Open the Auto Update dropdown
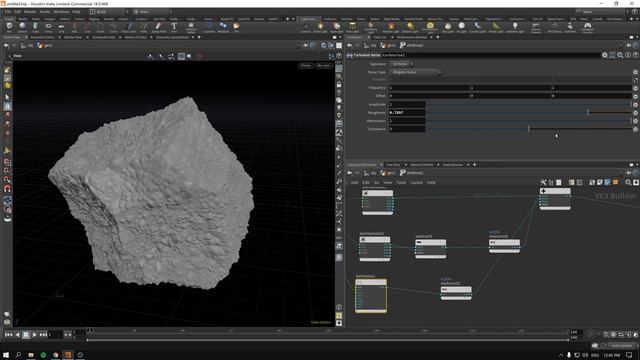 coord(621,346)
